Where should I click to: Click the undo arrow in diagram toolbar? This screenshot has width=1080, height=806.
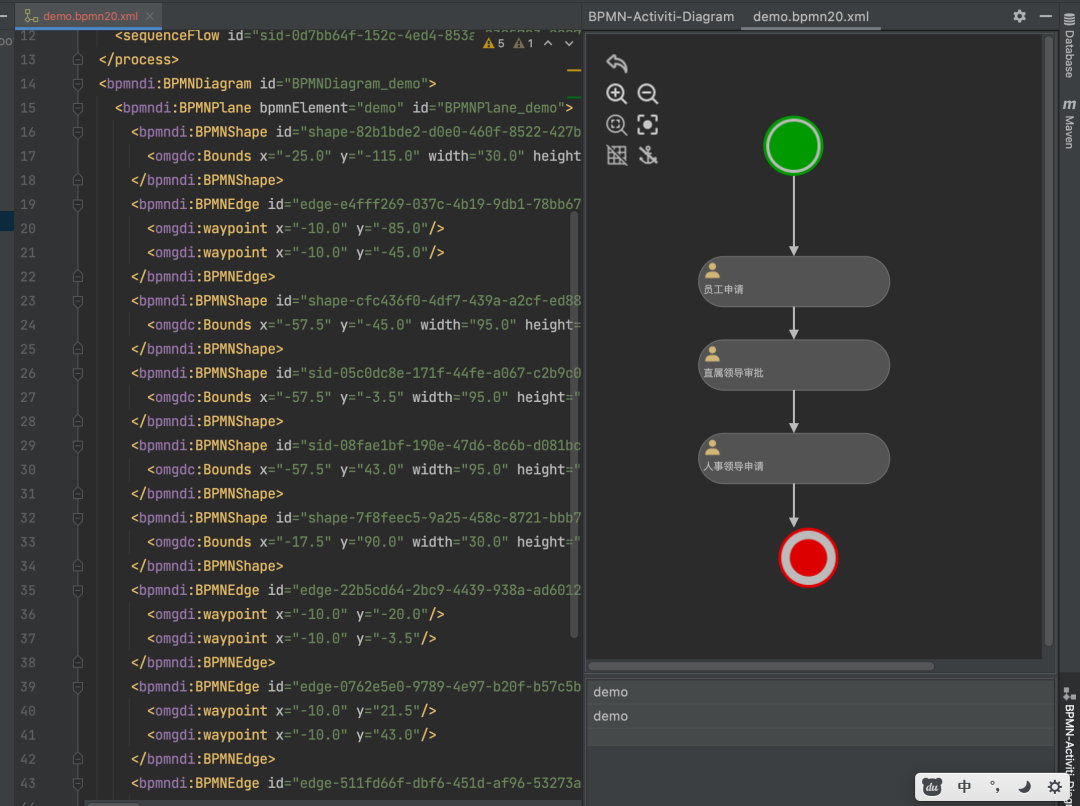pyautogui.click(x=616, y=63)
